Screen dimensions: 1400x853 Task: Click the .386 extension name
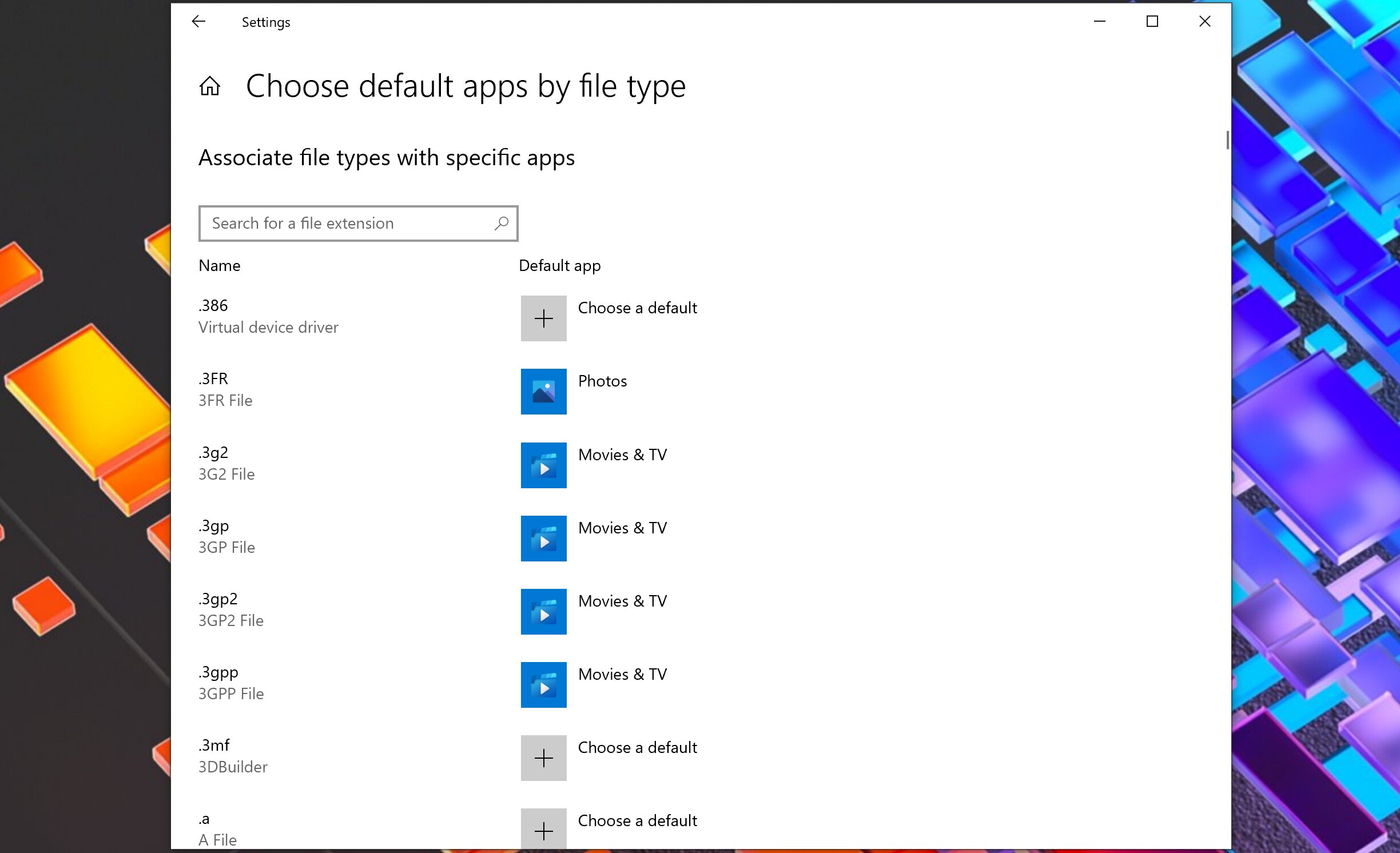213,305
